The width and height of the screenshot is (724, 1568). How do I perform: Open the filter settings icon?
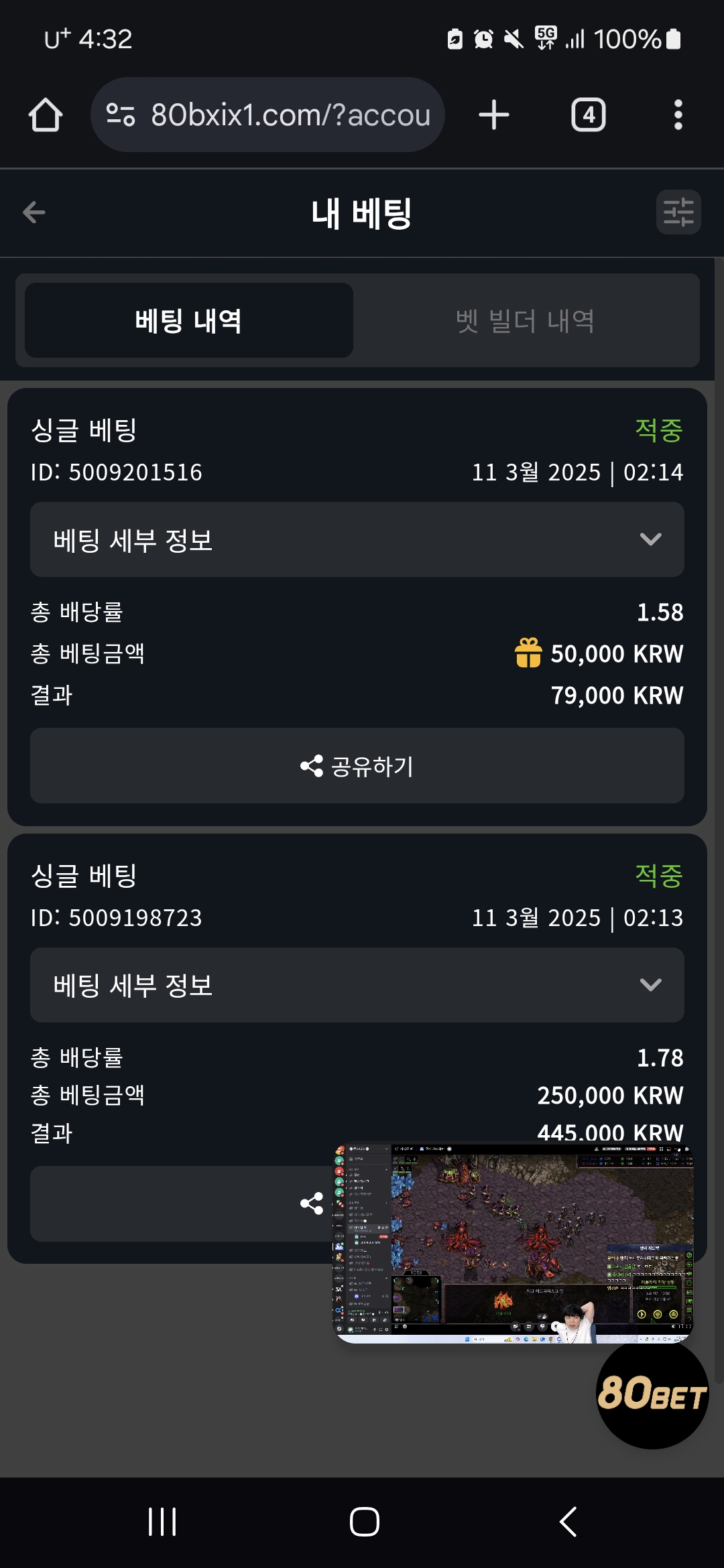pos(678,212)
